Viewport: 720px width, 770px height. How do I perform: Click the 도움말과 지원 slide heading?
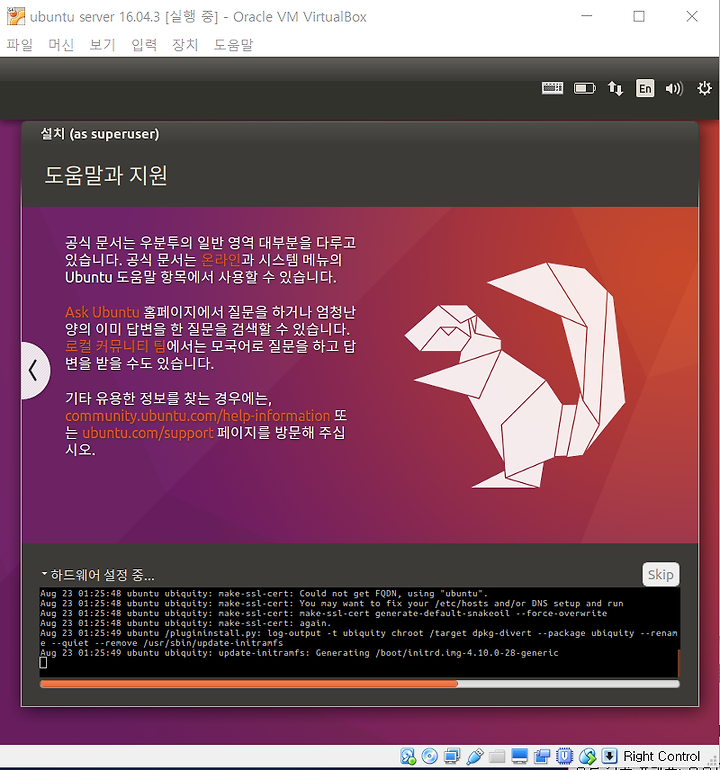pos(106,175)
